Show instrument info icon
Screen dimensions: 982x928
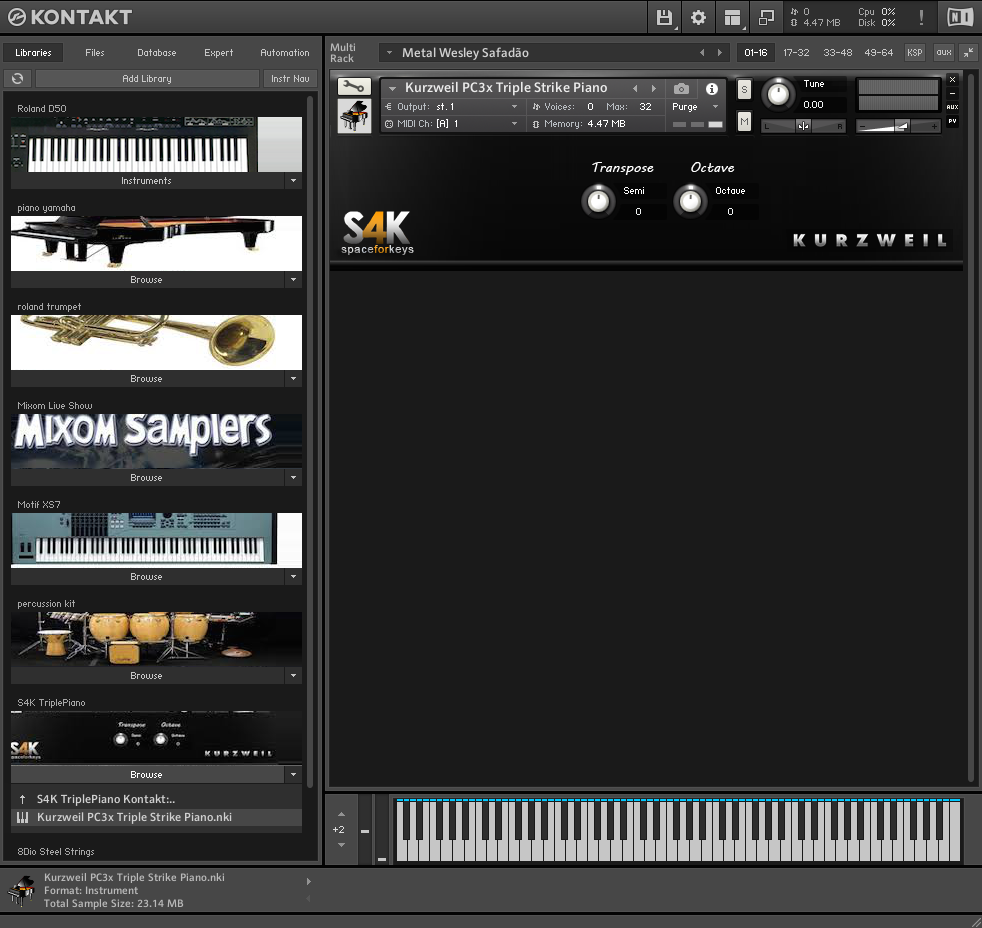711,89
